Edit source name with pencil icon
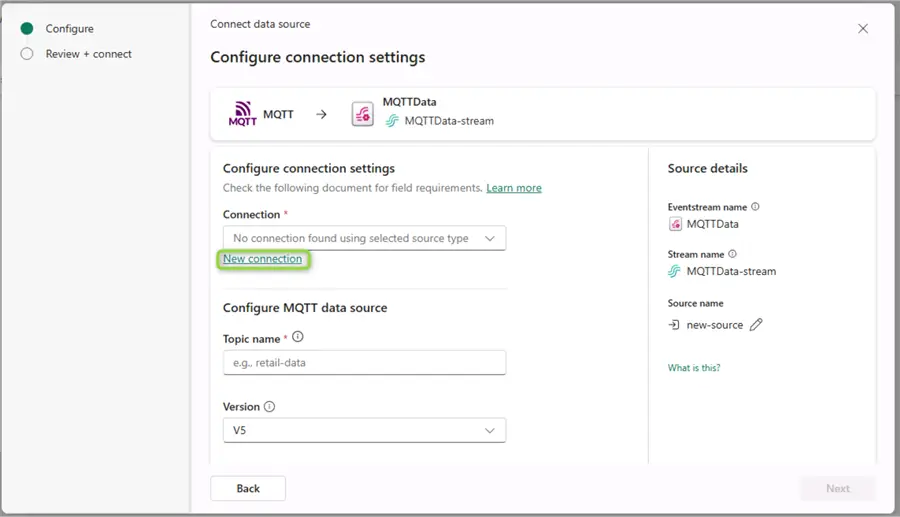Image resolution: width=900 pixels, height=517 pixels. tap(757, 325)
